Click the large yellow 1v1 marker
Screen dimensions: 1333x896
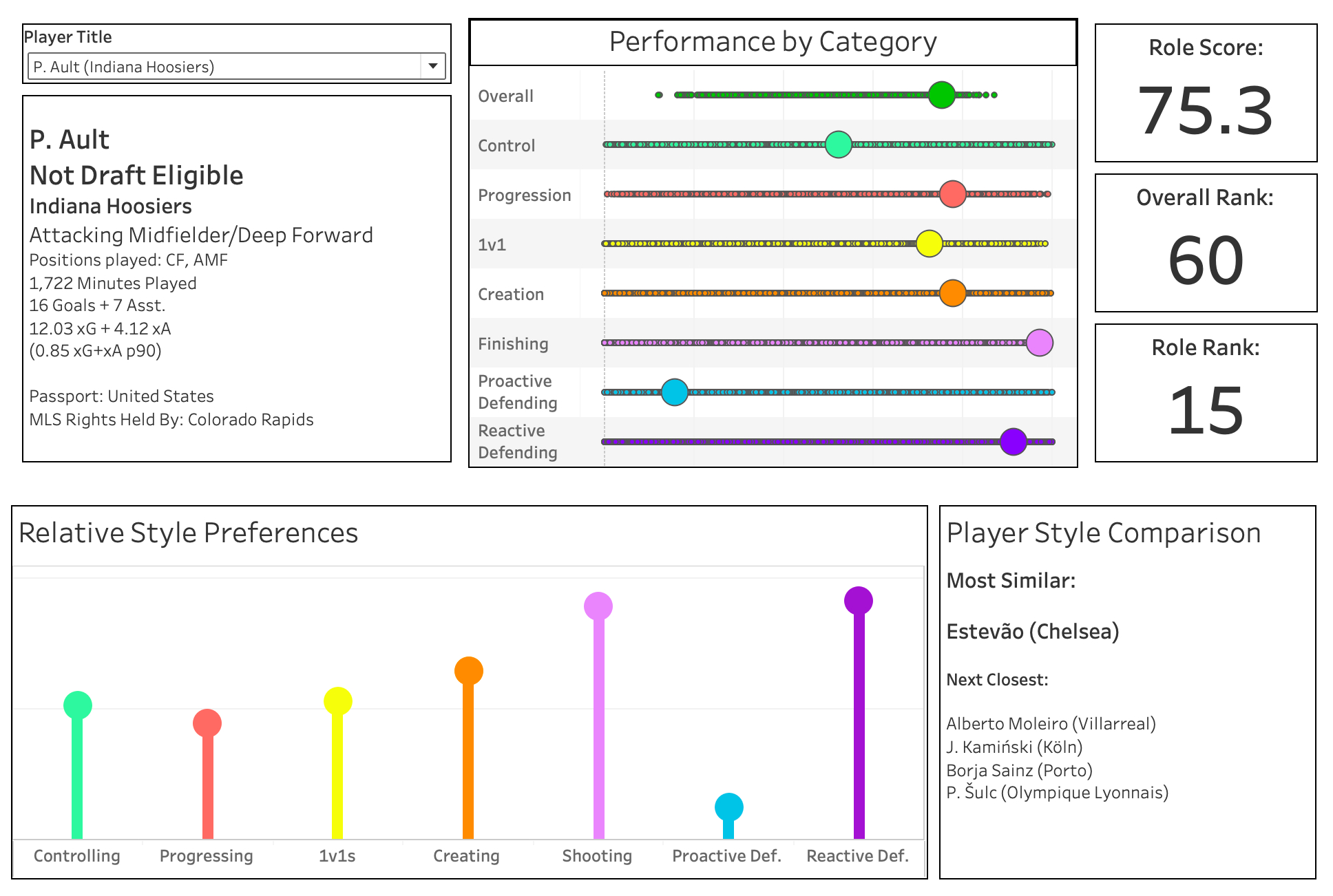tap(929, 244)
